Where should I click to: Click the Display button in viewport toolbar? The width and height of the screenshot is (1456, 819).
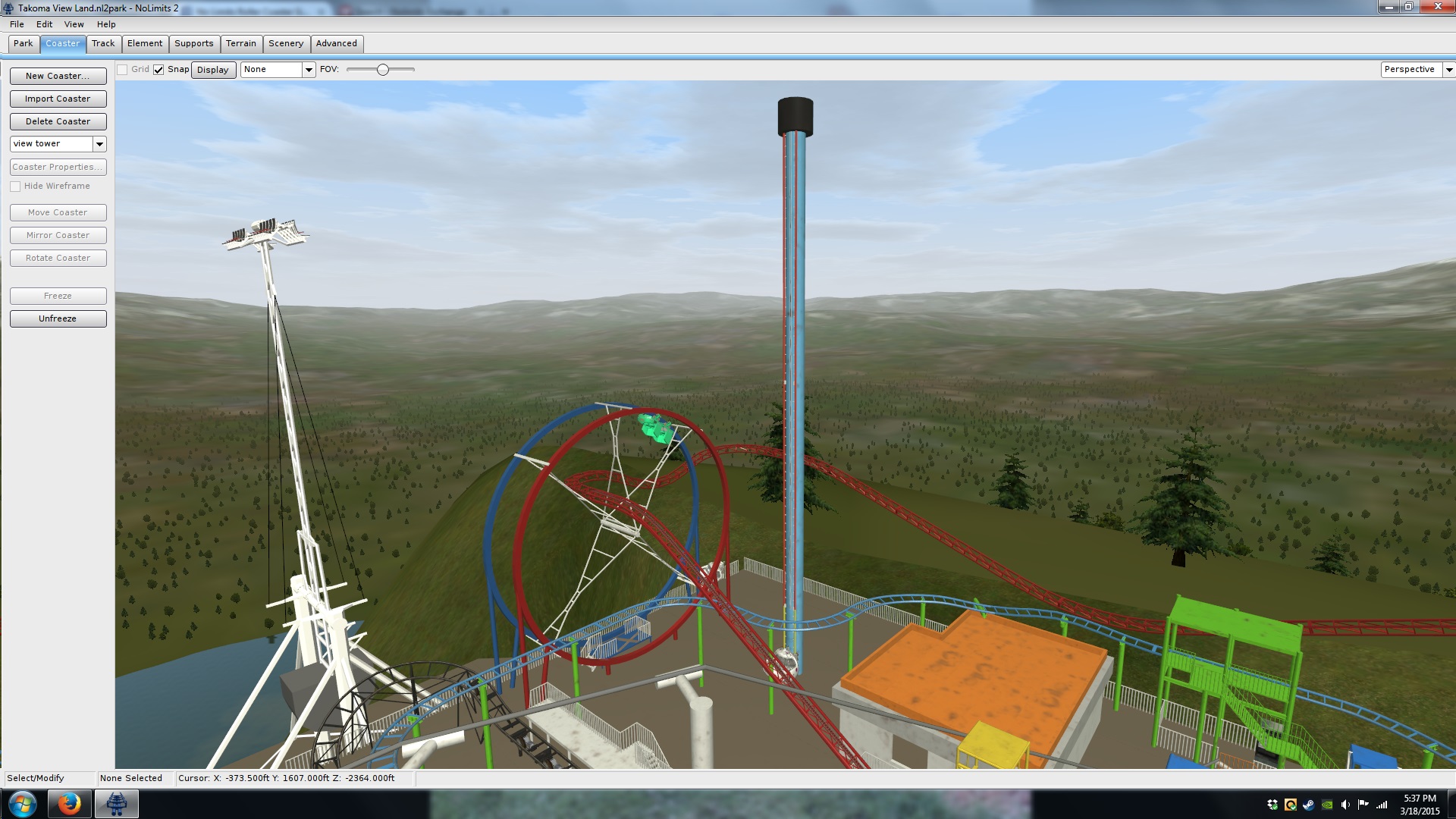coord(212,70)
